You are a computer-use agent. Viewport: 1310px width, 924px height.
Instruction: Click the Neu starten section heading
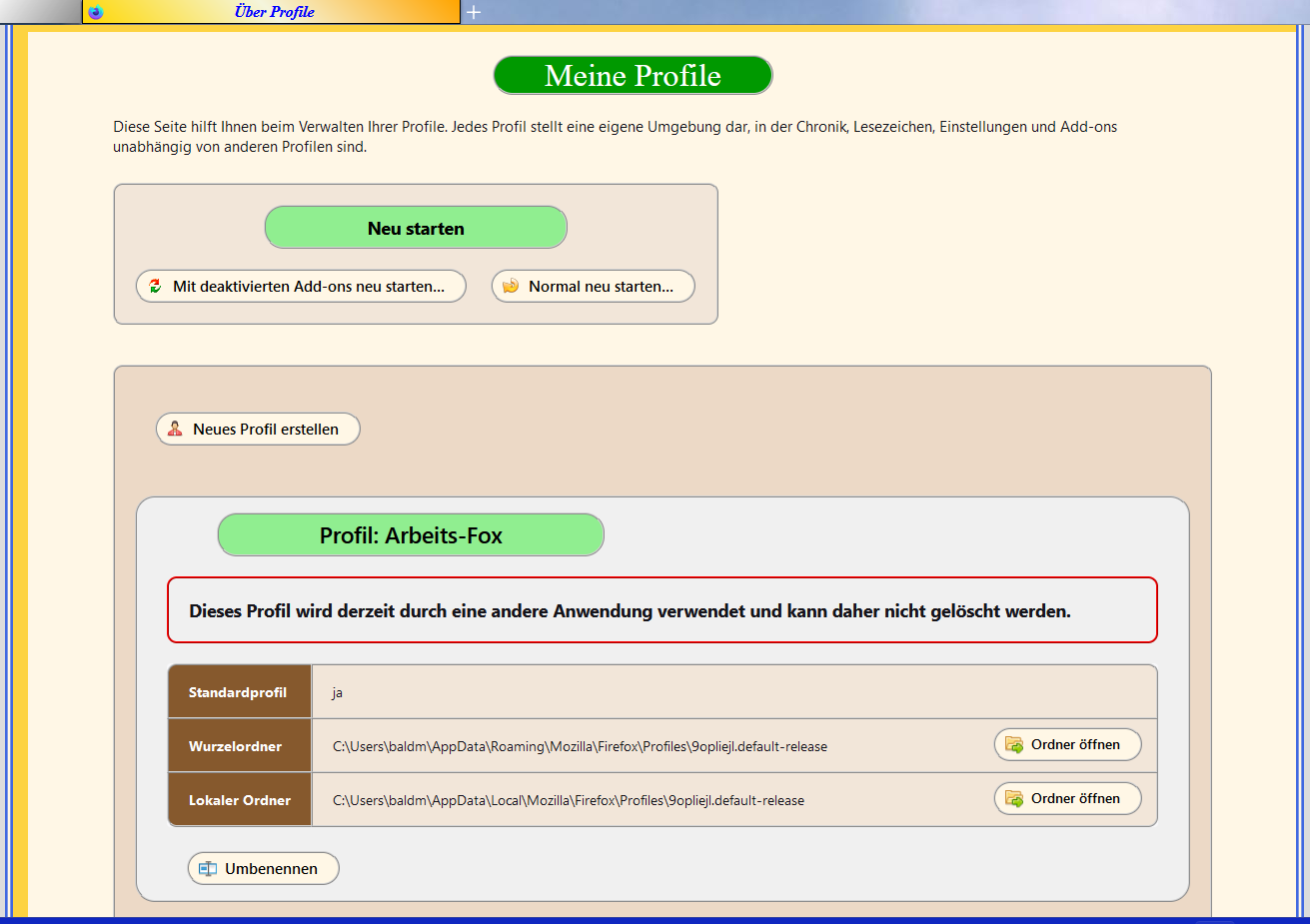click(416, 228)
